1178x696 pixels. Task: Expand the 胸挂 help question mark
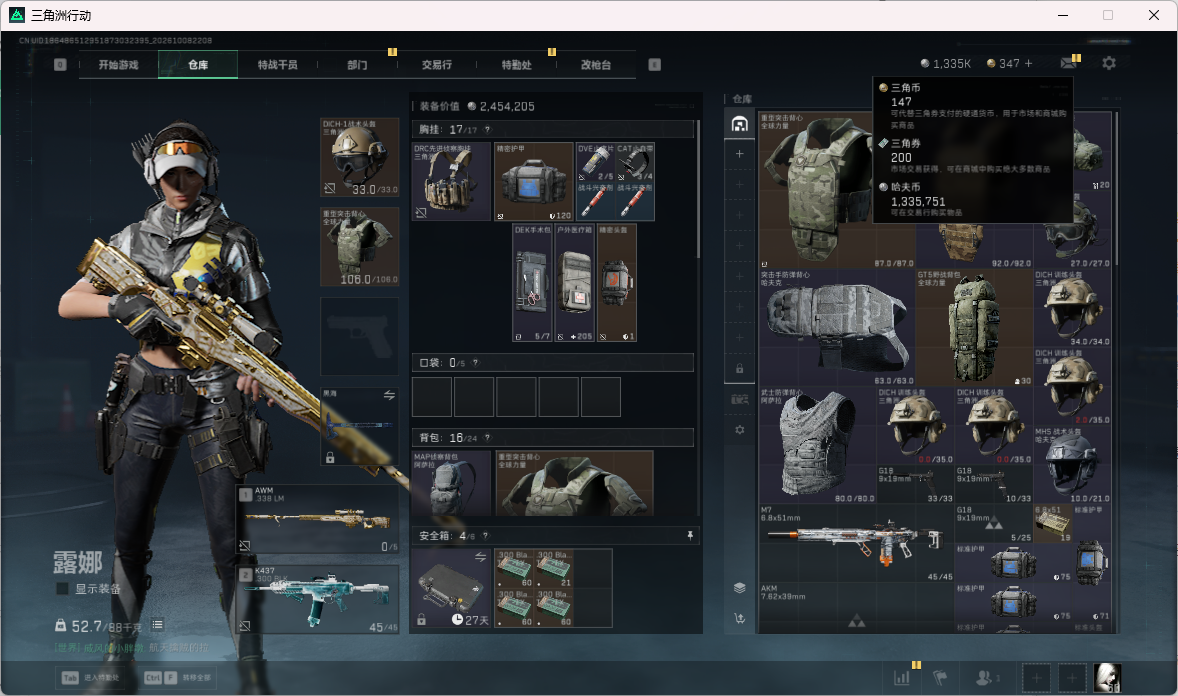(x=487, y=129)
